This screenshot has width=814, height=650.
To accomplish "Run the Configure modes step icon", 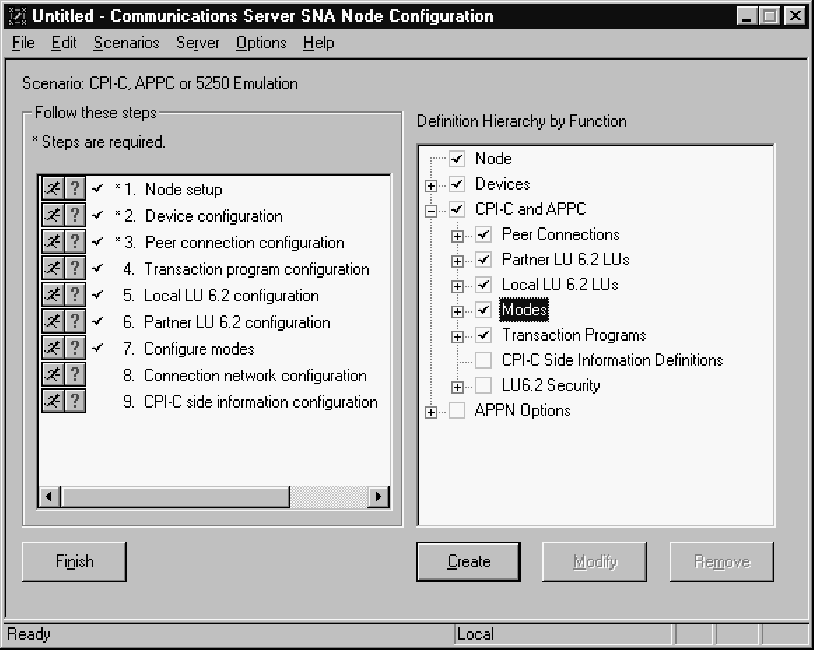I will [53, 347].
